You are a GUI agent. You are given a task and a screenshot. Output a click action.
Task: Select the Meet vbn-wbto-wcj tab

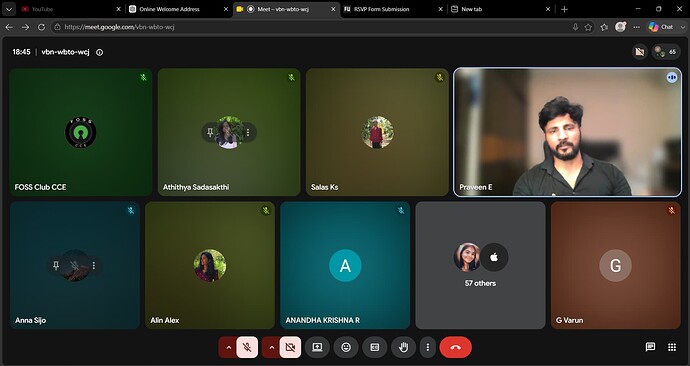[x=286, y=9]
